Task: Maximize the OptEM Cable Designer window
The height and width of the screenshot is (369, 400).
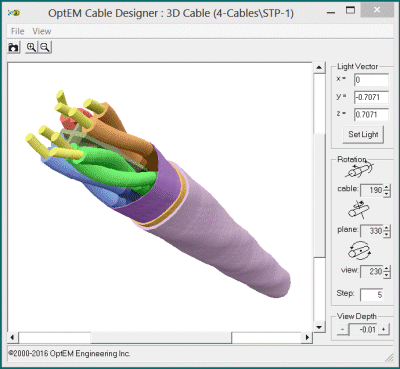Action: (x=350, y=11)
